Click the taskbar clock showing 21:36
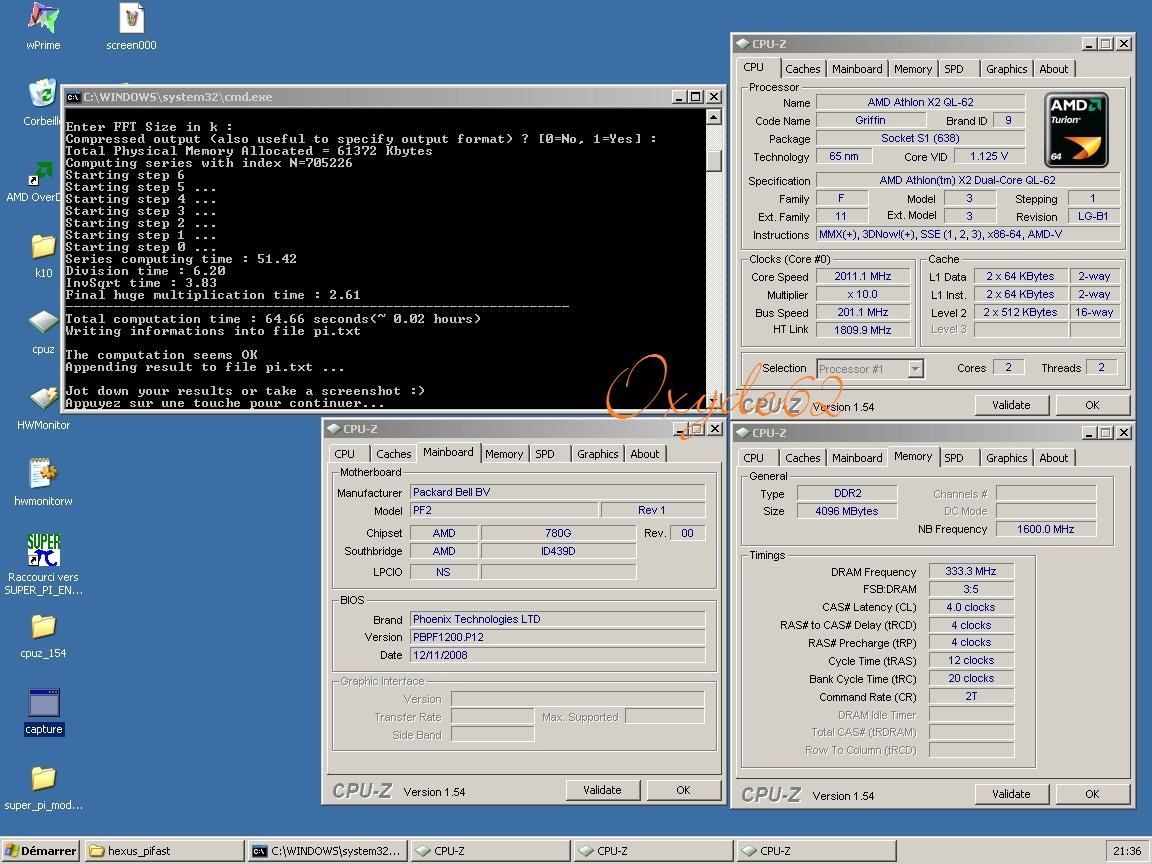1152x864 pixels. click(1127, 851)
